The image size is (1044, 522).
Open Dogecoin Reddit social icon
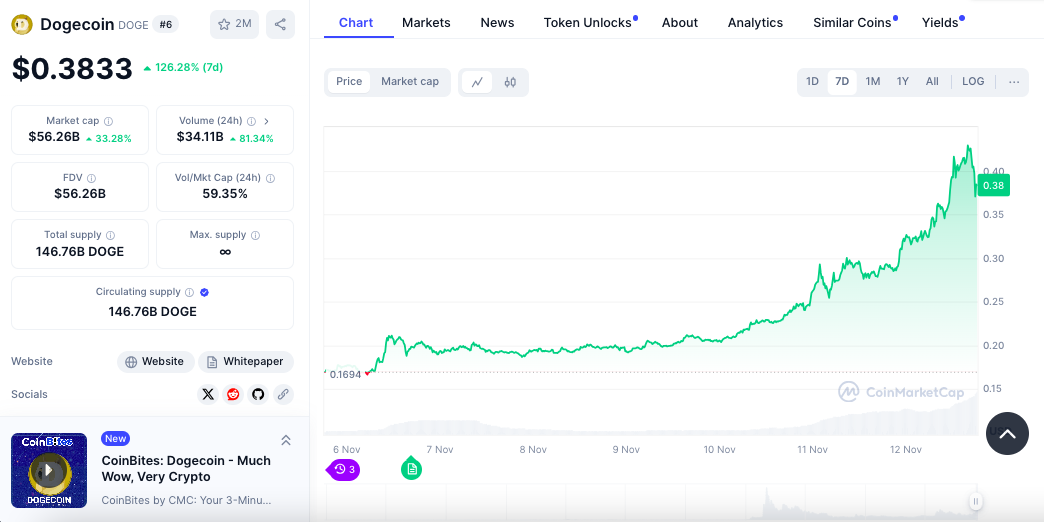233,394
